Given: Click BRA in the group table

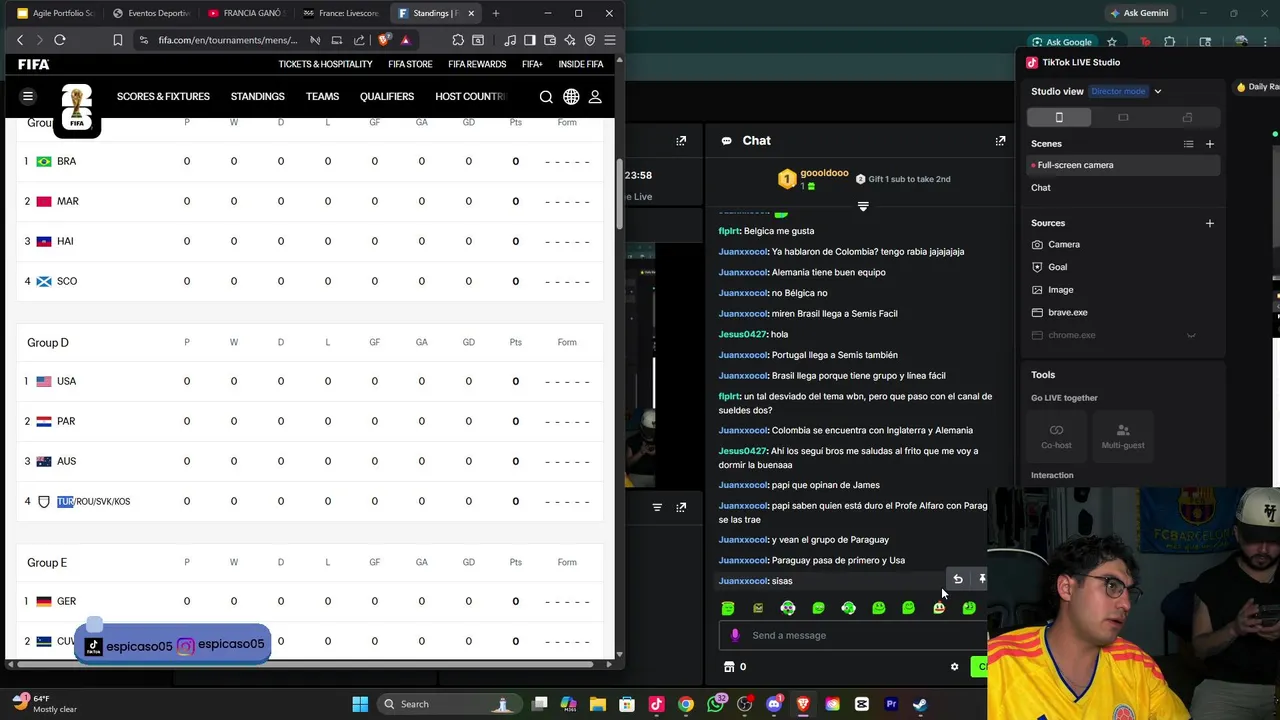Looking at the screenshot, I should 66,161.
